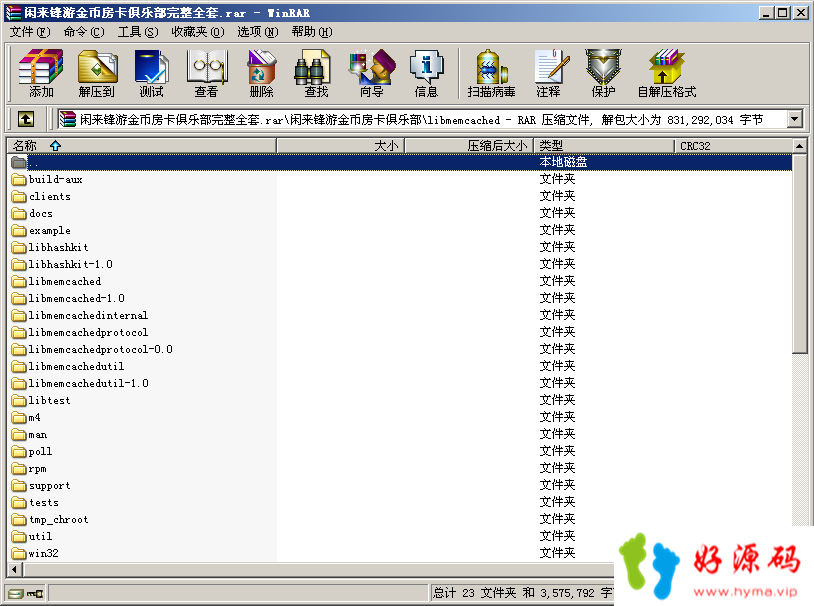Screen dimensions: 814x606
Task: Sort by Type (类型) column header
Action: click(x=604, y=146)
